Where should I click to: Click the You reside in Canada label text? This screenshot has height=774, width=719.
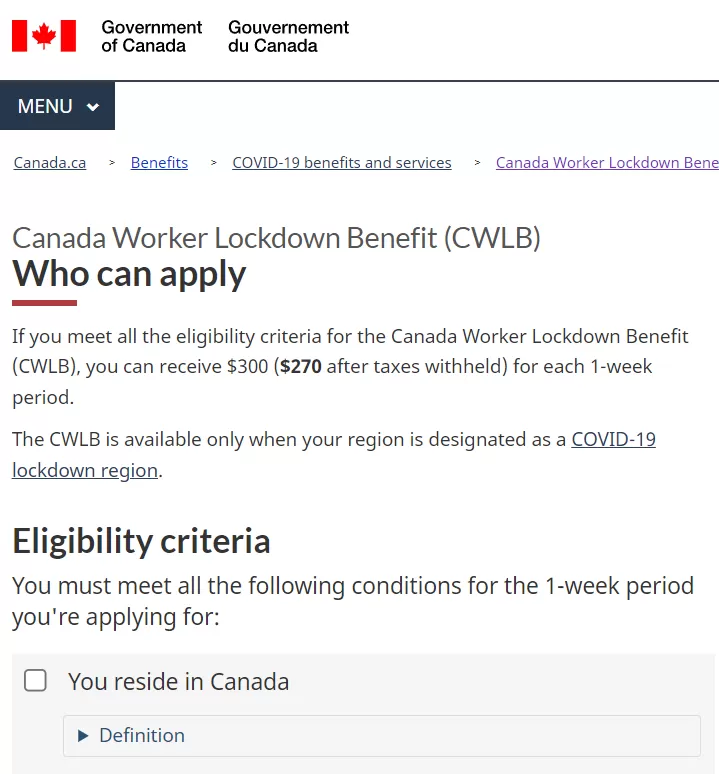[178, 681]
